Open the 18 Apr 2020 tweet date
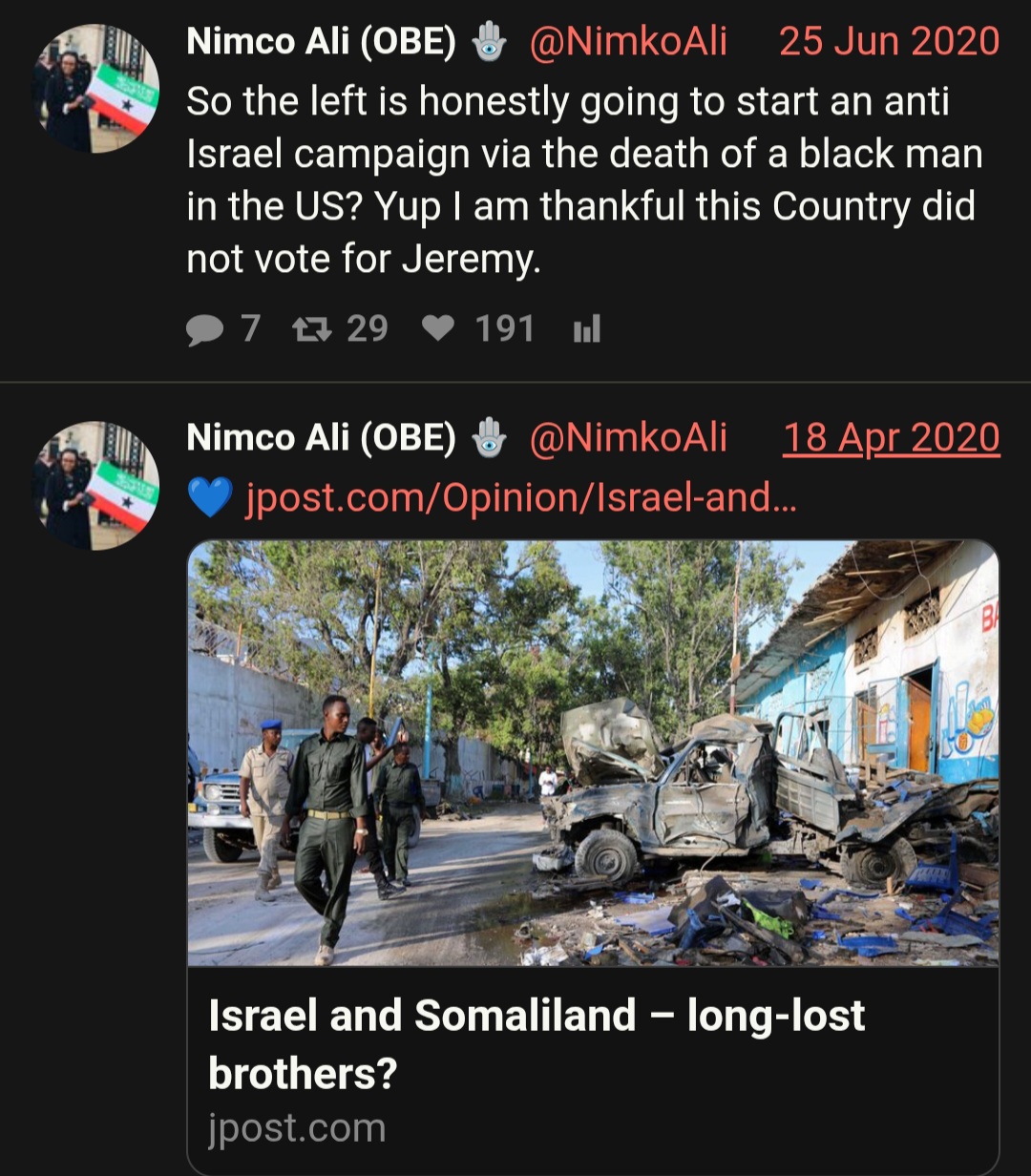 [892, 438]
